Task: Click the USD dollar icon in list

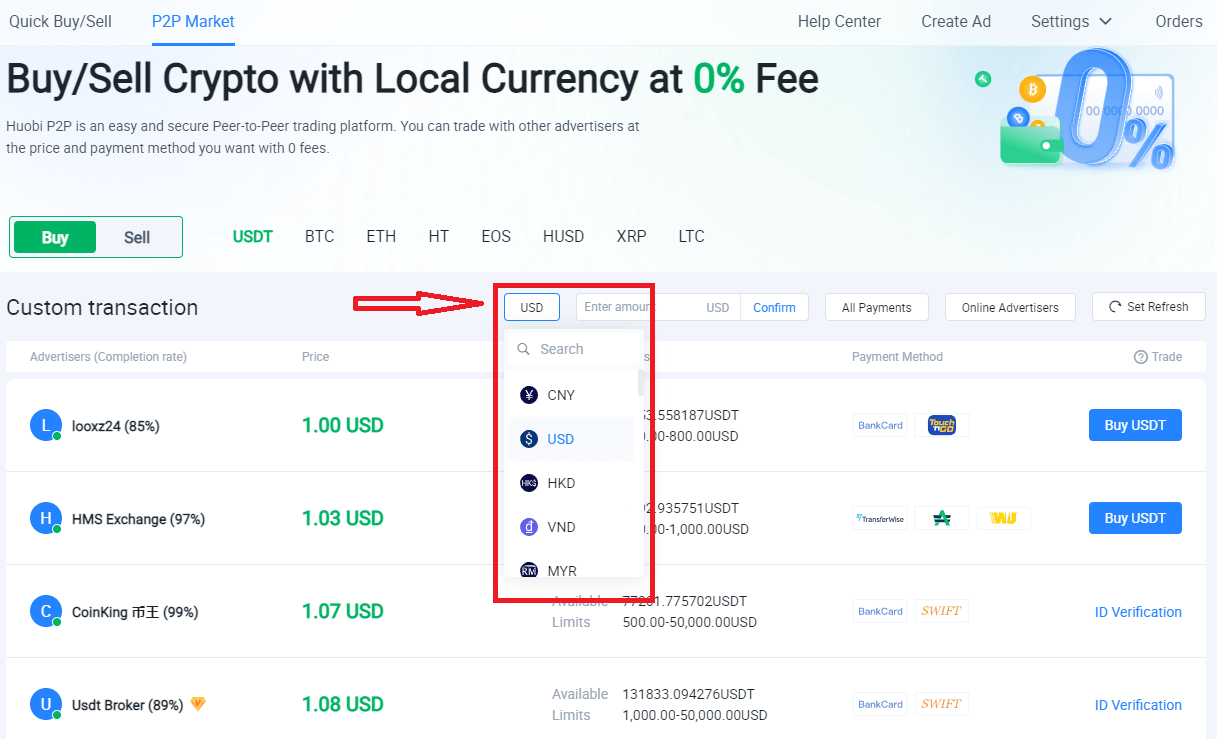Action: pyautogui.click(x=529, y=439)
